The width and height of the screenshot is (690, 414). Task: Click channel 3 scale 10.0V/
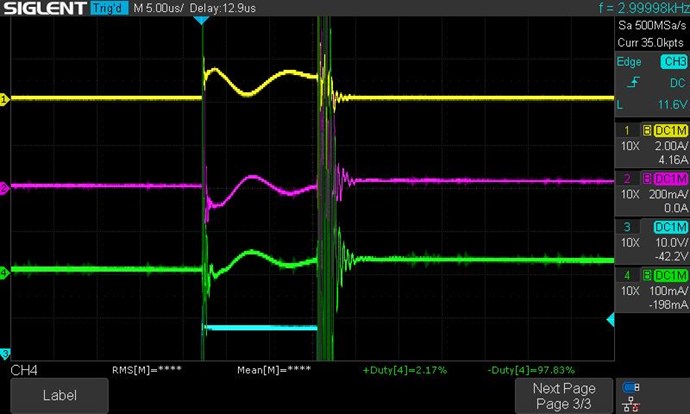pyautogui.click(x=672, y=242)
